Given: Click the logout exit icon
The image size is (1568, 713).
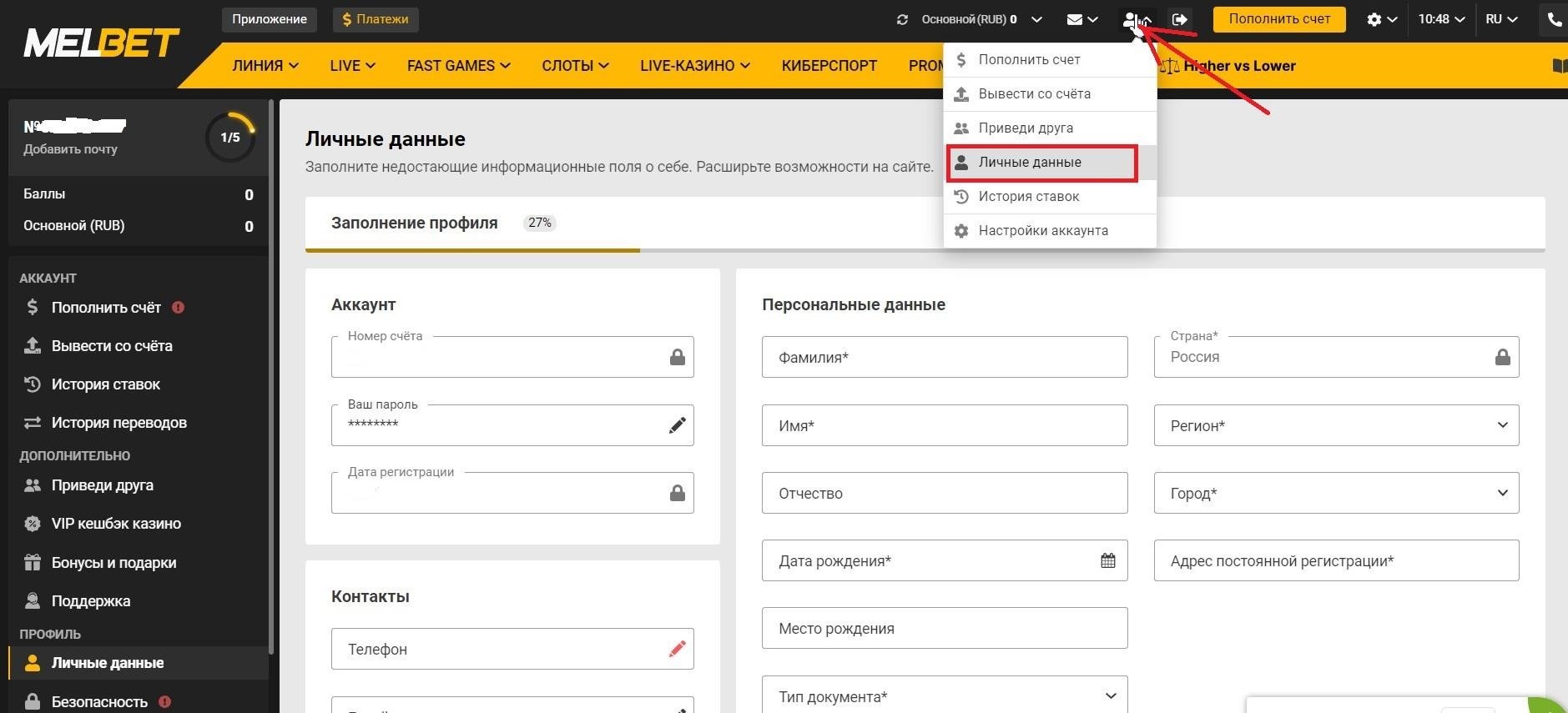Looking at the screenshot, I should click(1180, 19).
